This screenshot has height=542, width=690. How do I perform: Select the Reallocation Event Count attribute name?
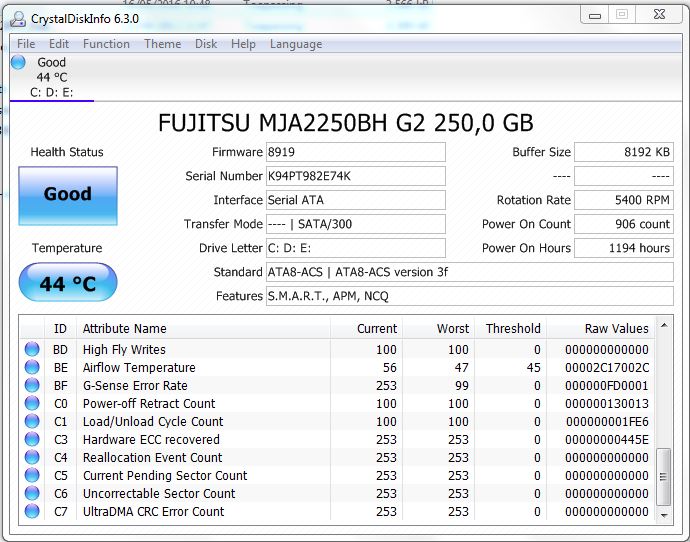pyautogui.click(x=152, y=458)
